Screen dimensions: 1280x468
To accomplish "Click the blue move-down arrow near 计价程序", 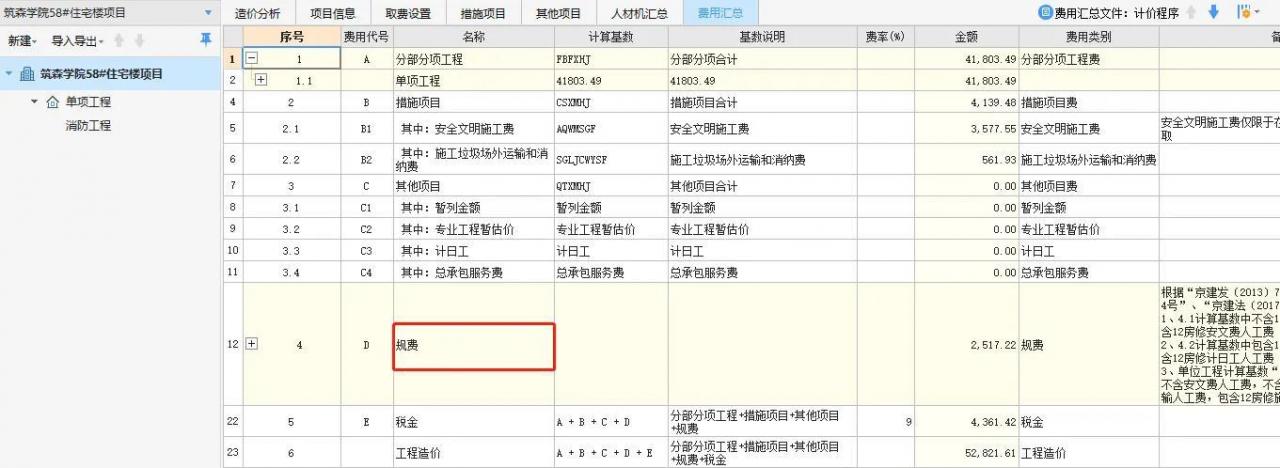I will coord(1214,12).
